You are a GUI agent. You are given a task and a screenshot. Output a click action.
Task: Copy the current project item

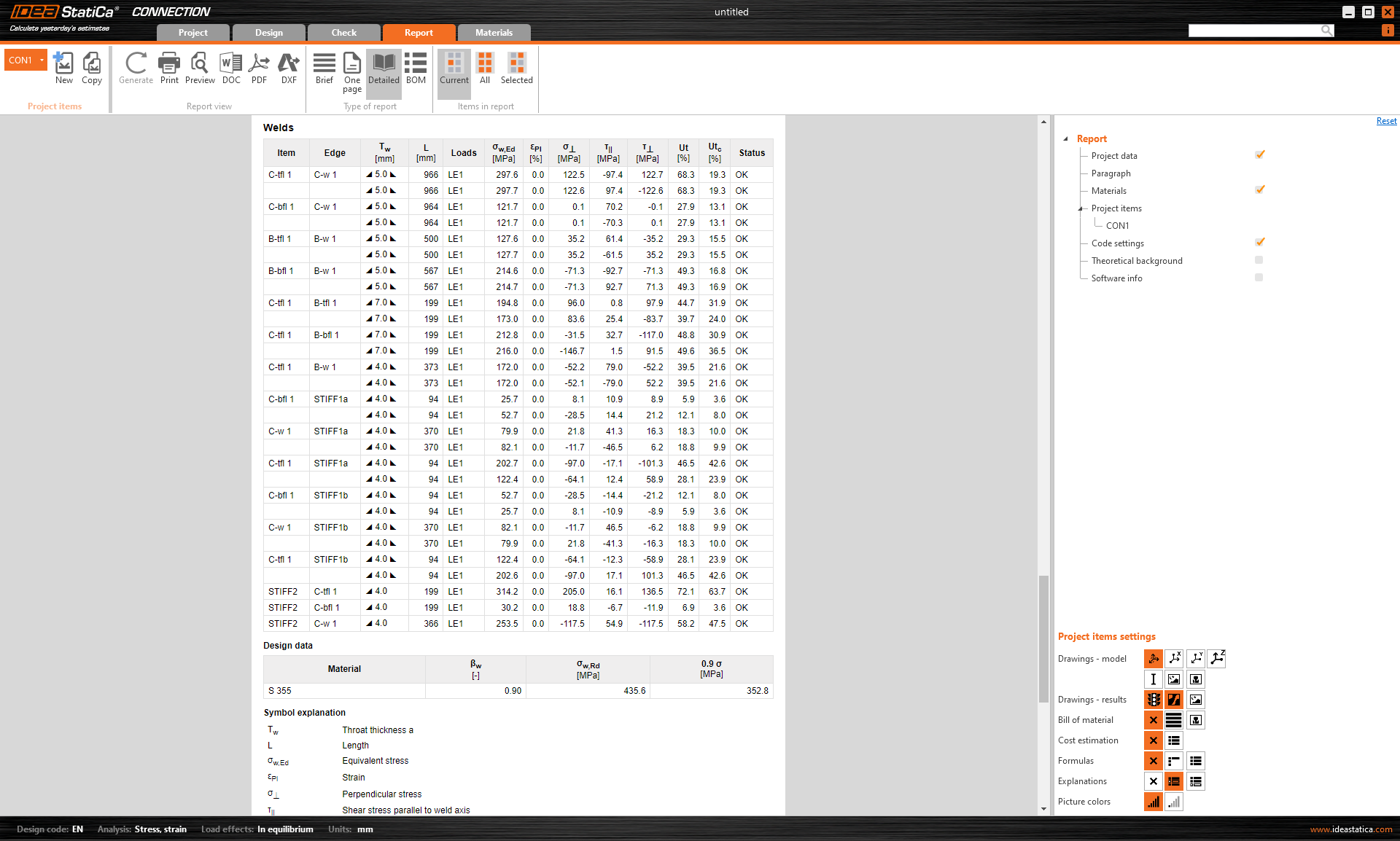pyautogui.click(x=92, y=69)
